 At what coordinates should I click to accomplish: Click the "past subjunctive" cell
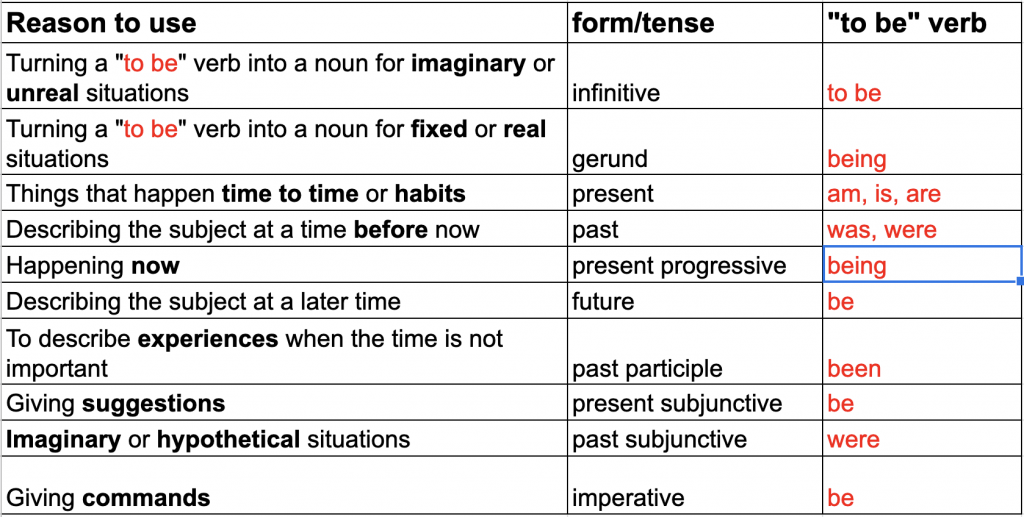pos(694,439)
